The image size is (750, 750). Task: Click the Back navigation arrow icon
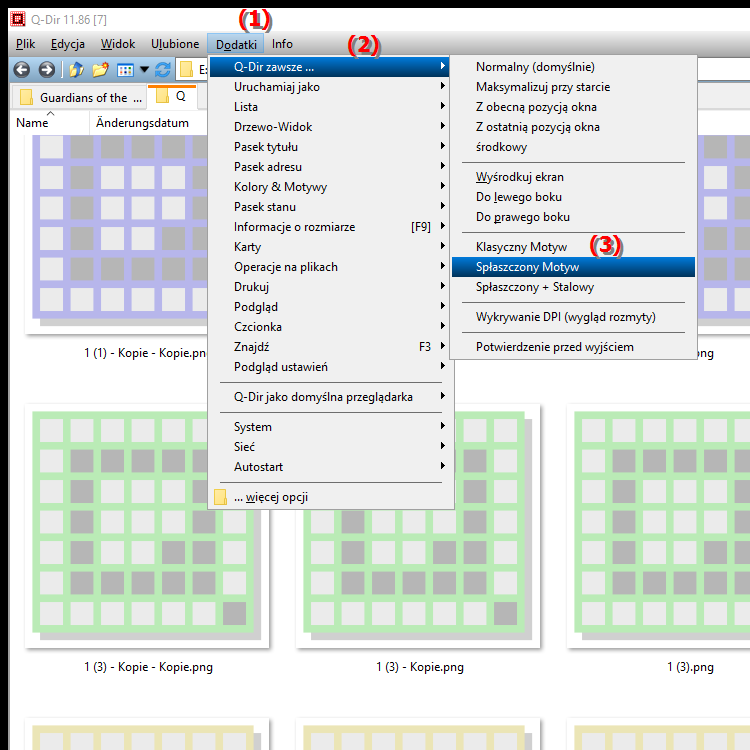tap(22, 70)
